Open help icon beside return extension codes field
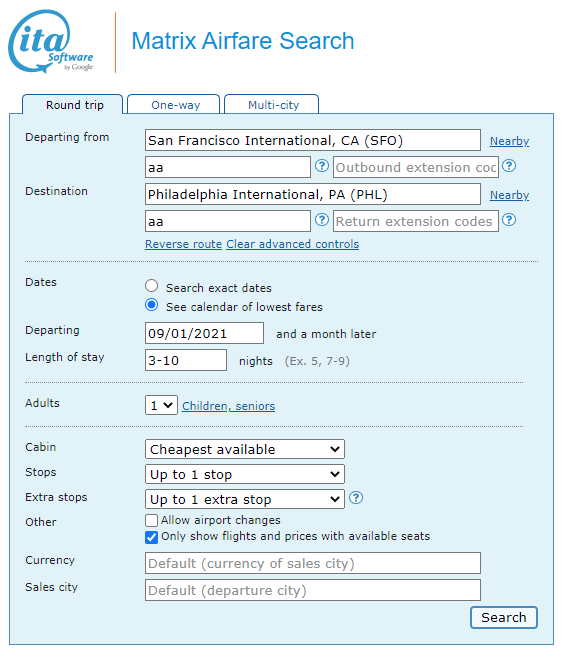 509,220
